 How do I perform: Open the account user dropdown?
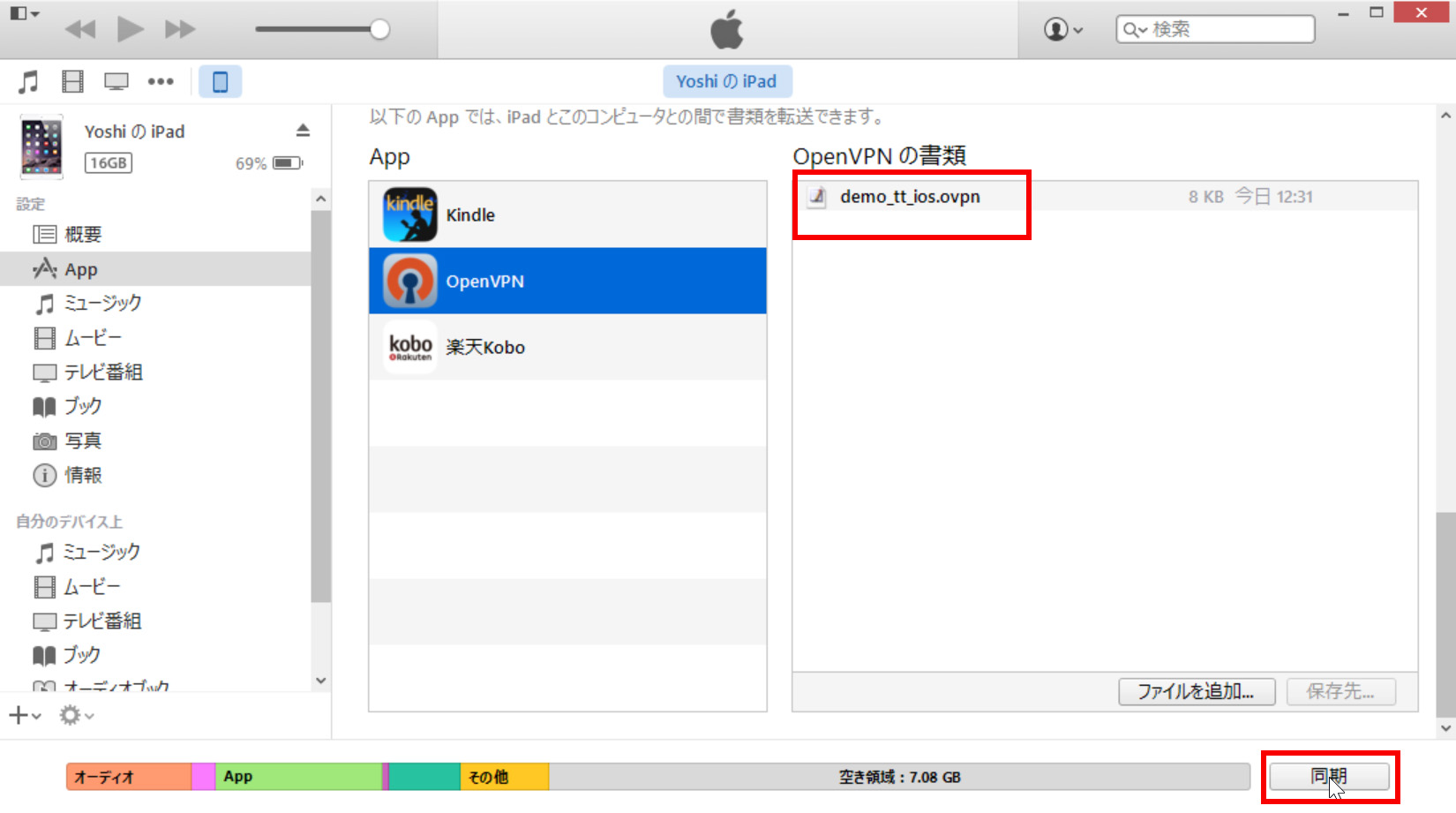(x=1062, y=29)
